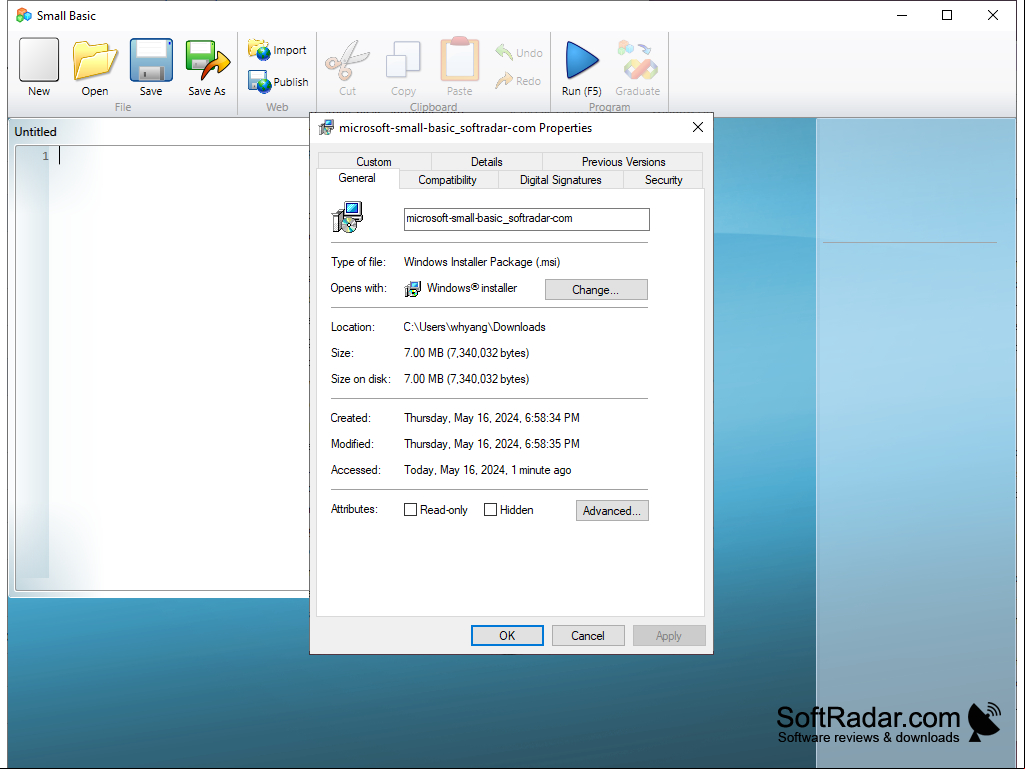1025x769 pixels.
Task: Close the Small Basic window
Action: click(992, 15)
